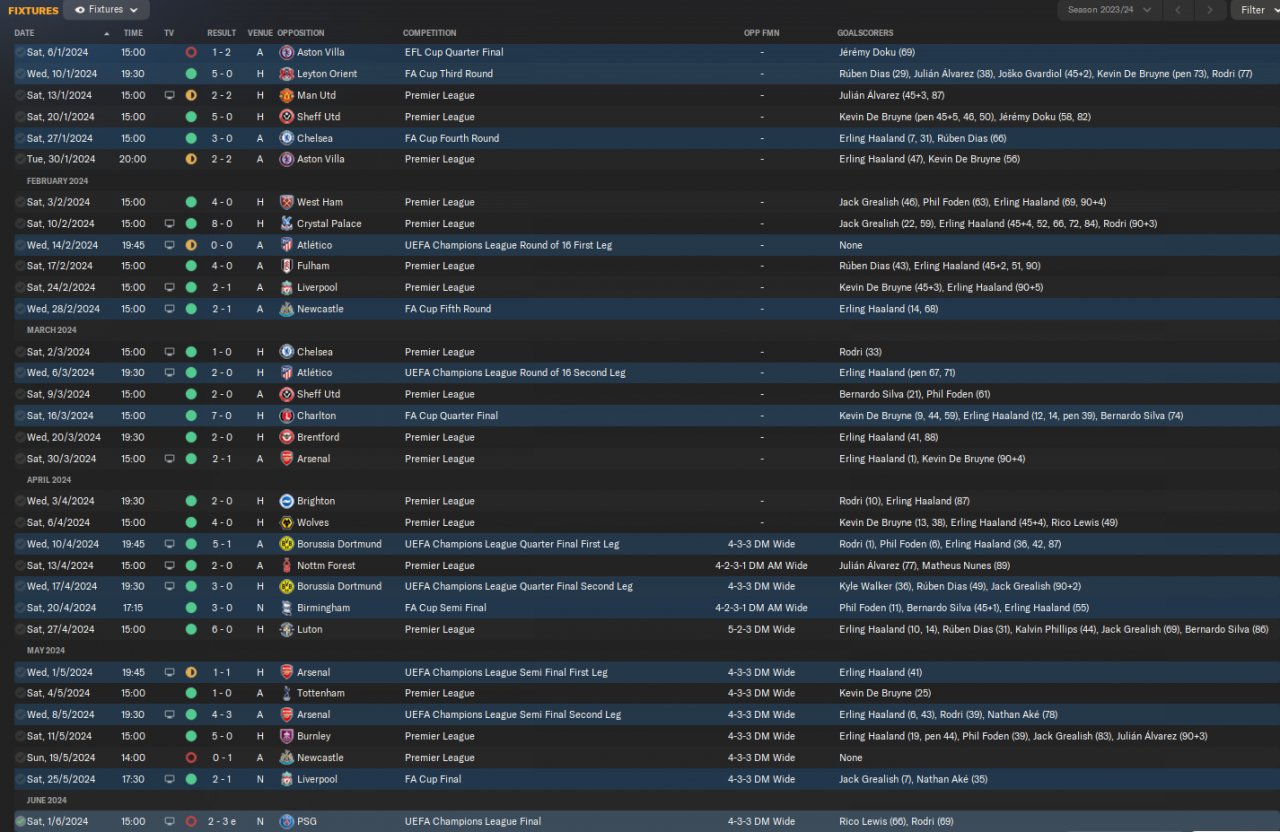This screenshot has height=832, width=1280.
Task: Click the 5-2-3 DM Wide formation text
Action: point(762,629)
